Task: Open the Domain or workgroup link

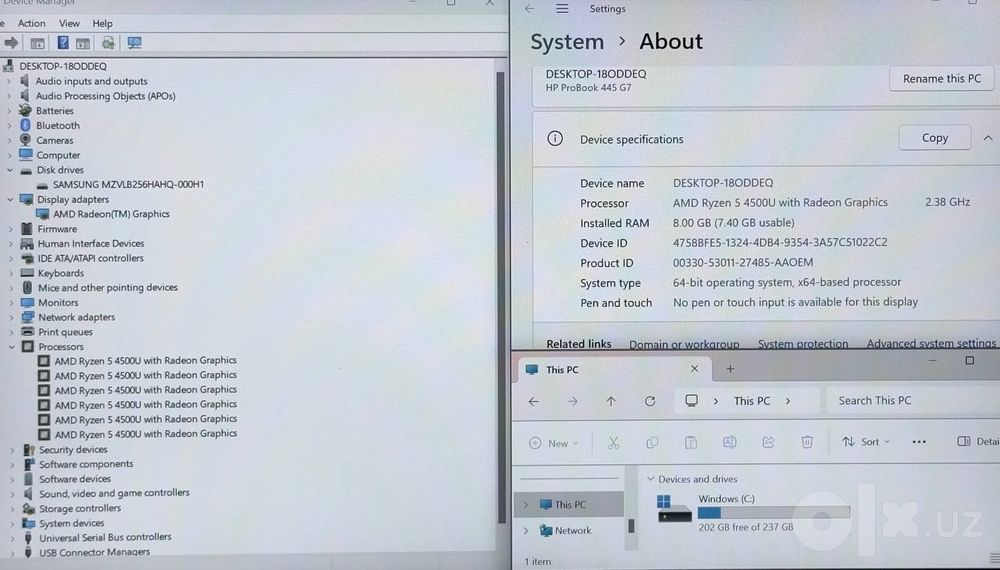Action: coord(684,344)
